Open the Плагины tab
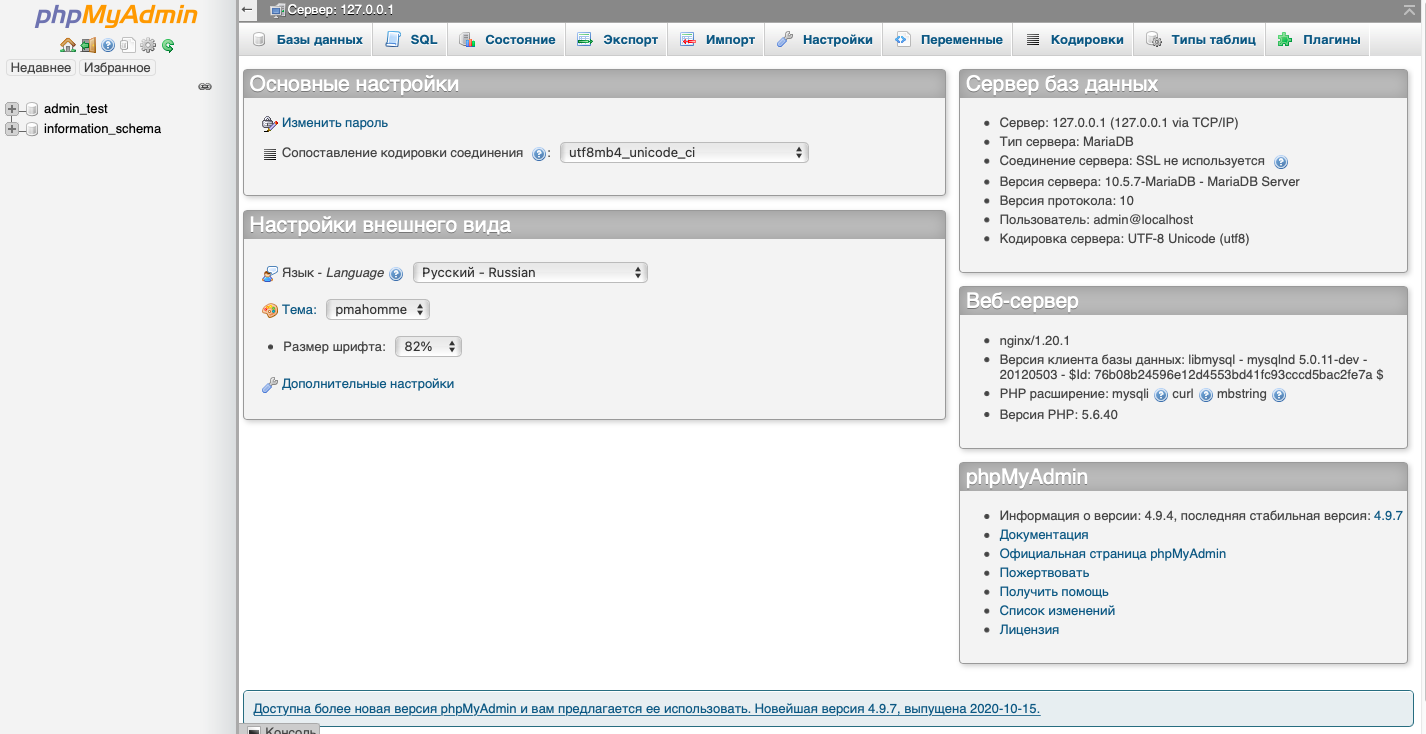 click(x=1318, y=40)
